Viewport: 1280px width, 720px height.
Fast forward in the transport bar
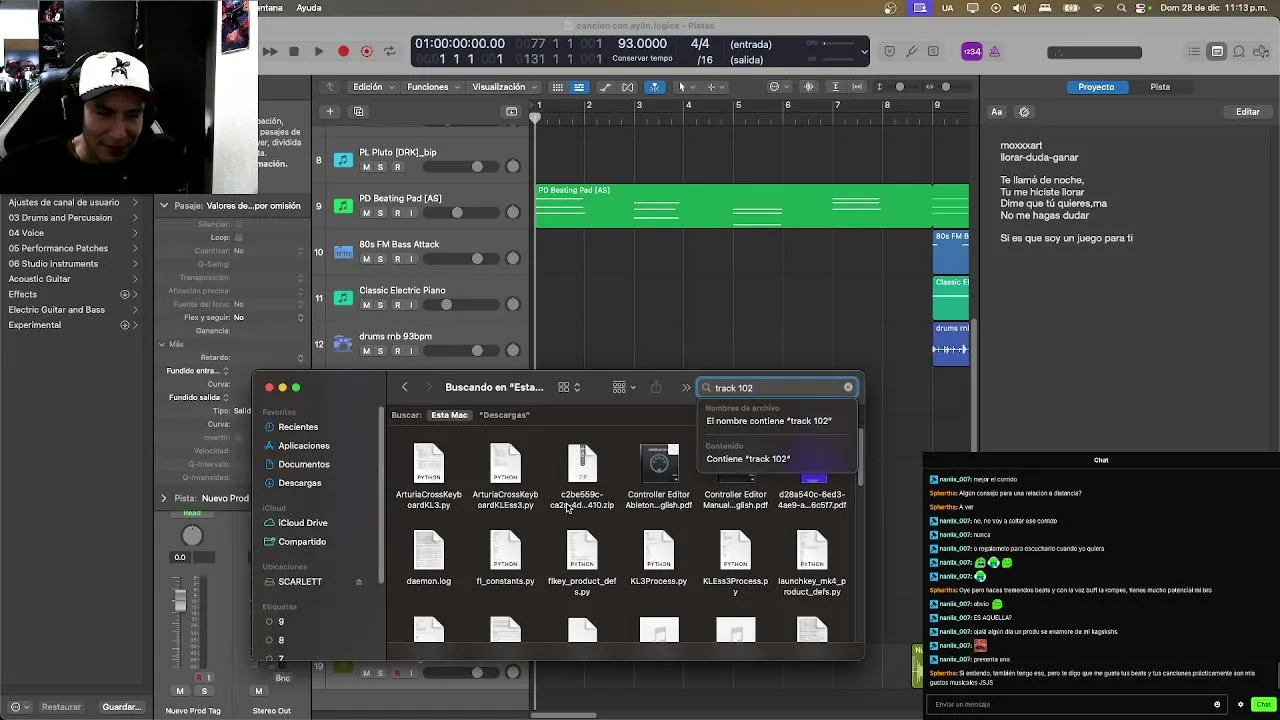[270, 51]
